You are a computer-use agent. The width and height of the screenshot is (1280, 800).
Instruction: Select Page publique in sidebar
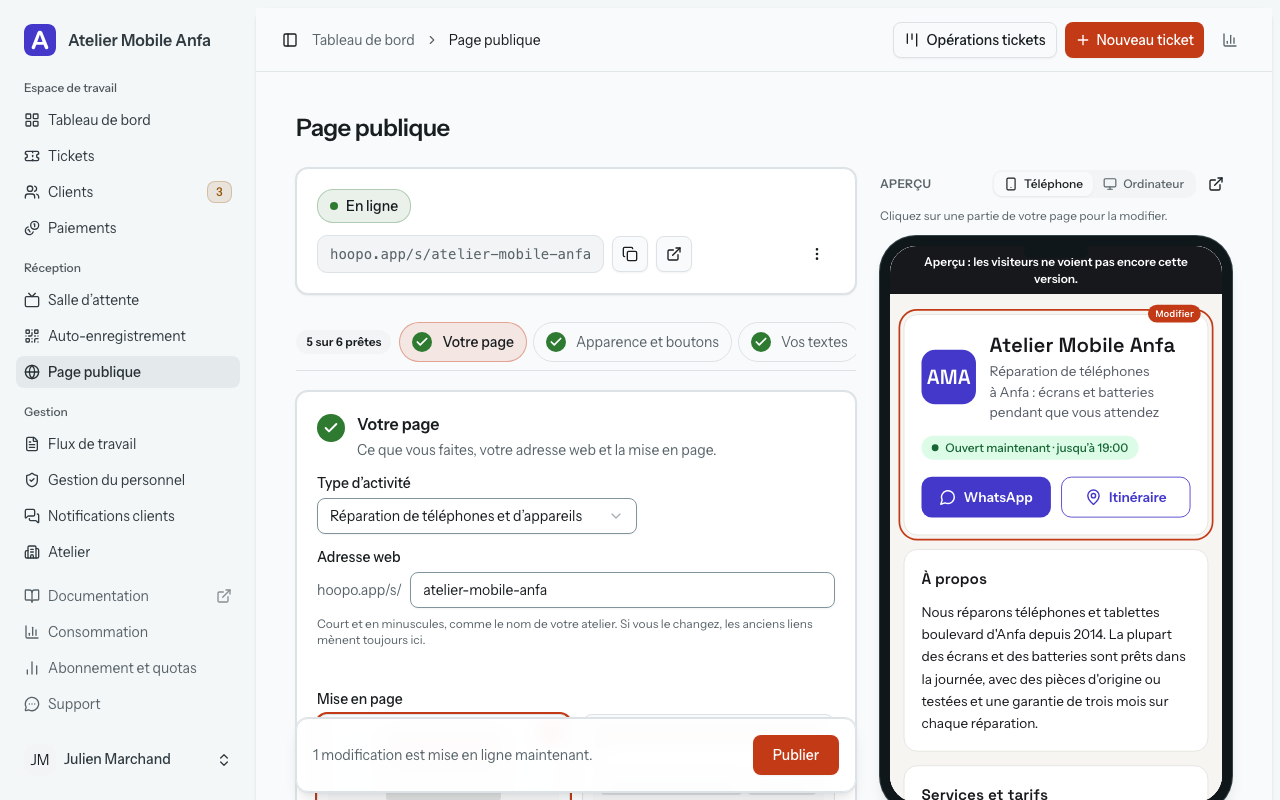click(x=128, y=372)
